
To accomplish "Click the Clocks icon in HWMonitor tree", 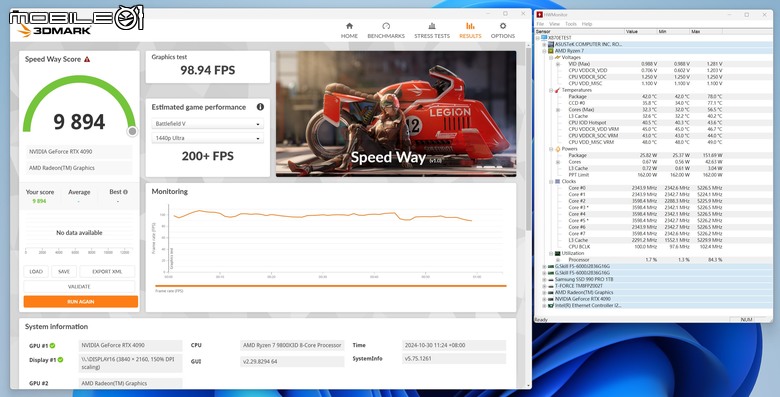I will (558, 182).
